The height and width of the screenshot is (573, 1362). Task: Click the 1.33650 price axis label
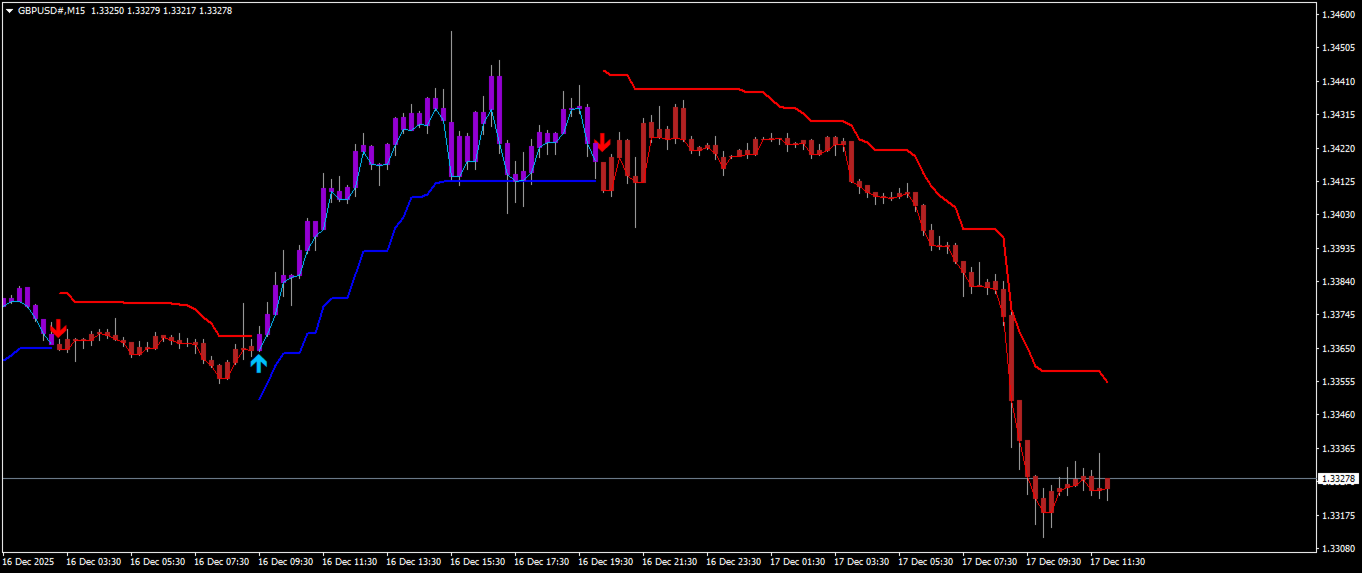[1339, 348]
